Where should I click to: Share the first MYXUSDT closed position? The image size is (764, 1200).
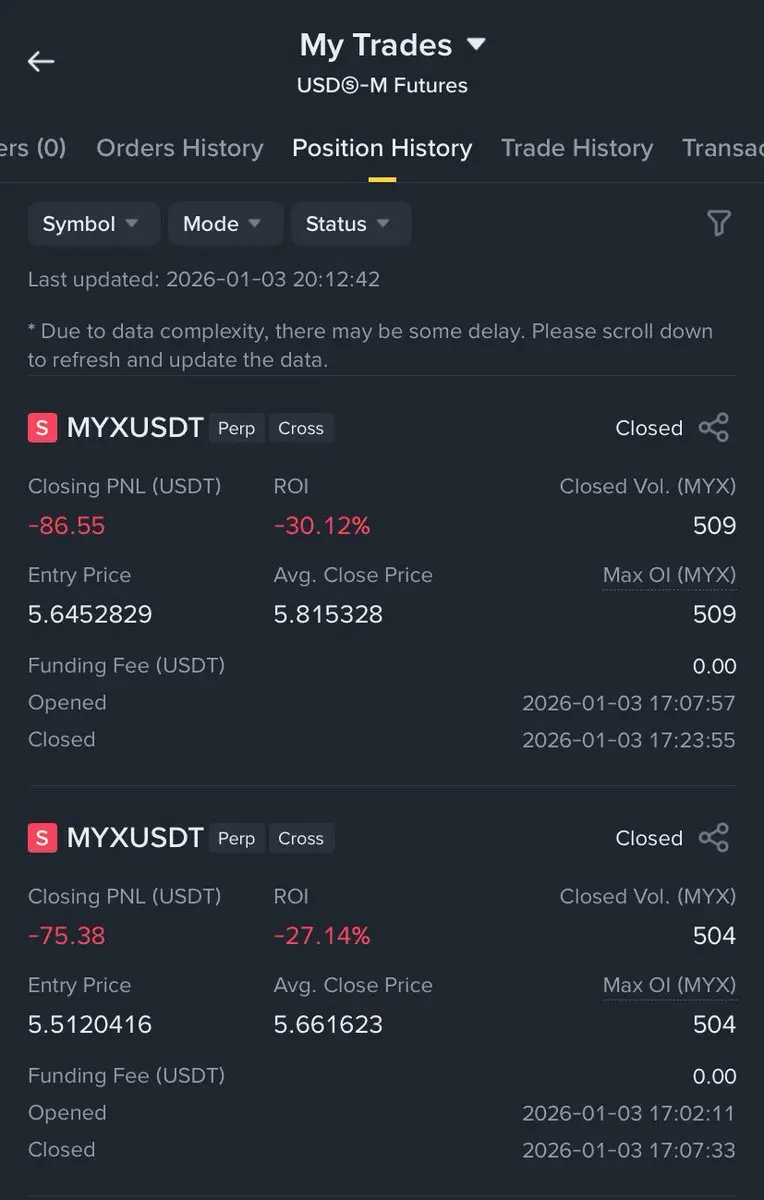[x=714, y=428]
